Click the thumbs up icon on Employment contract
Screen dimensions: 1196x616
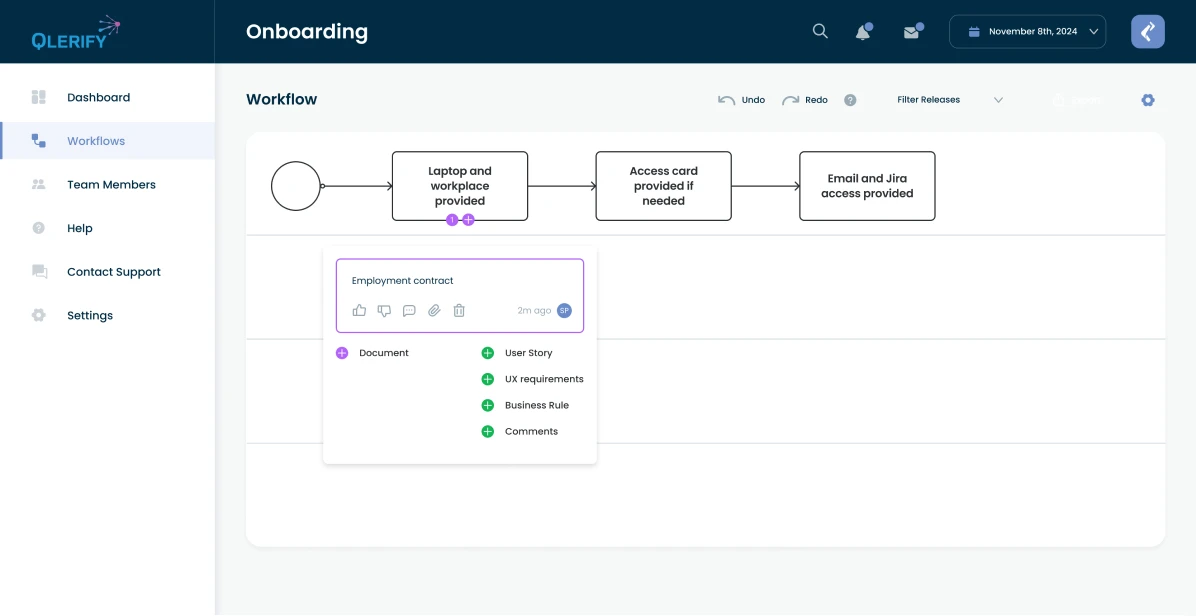[360, 311]
